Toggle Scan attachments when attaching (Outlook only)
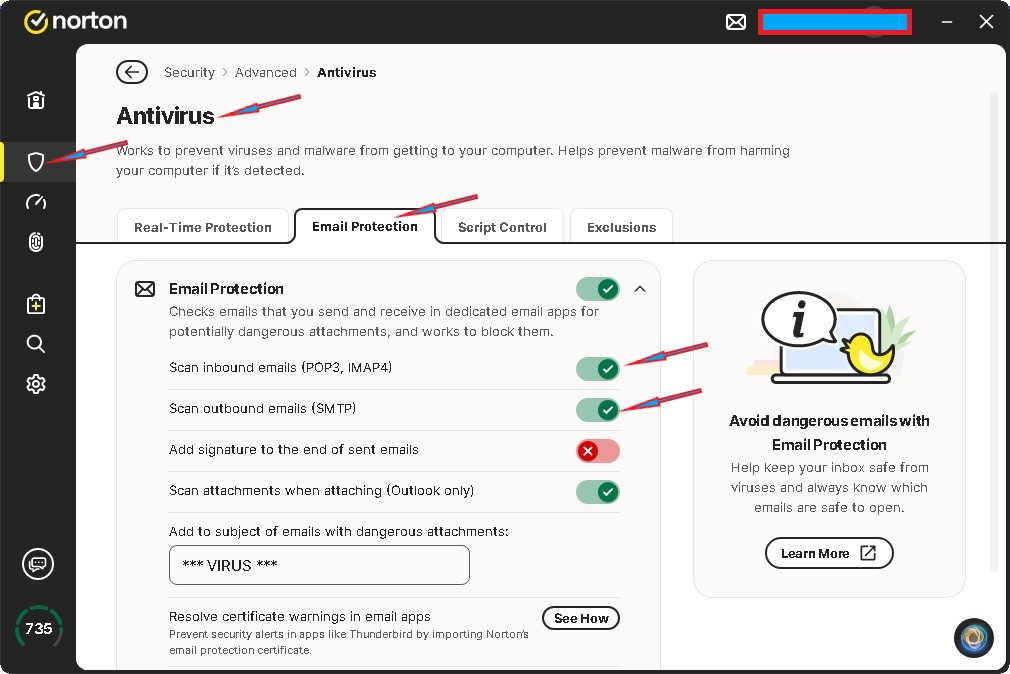 click(598, 492)
